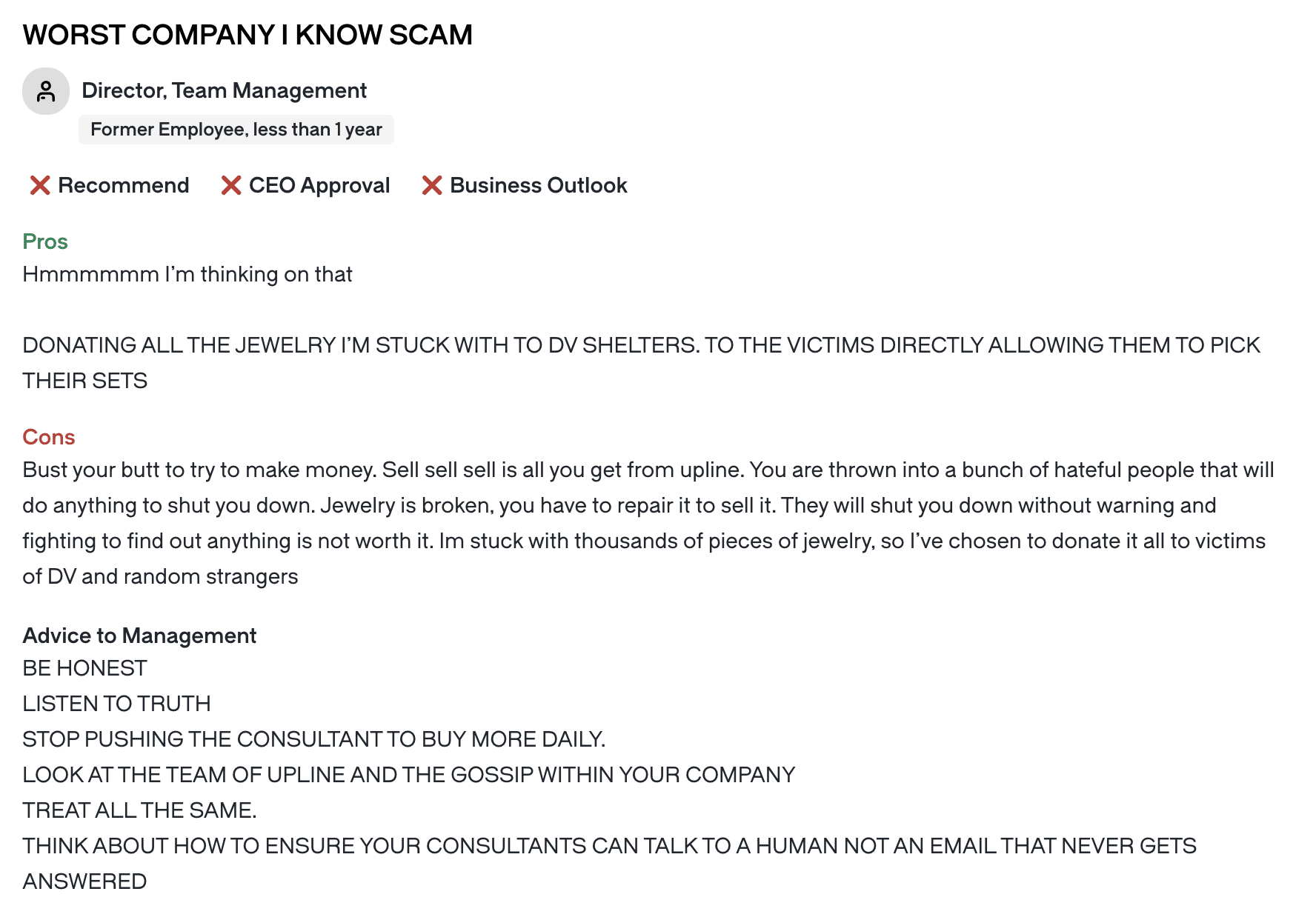Click the CEO Approval rating label
Image resolution: width=1316 pixels, height=920 pixels.
coord(319,185)
